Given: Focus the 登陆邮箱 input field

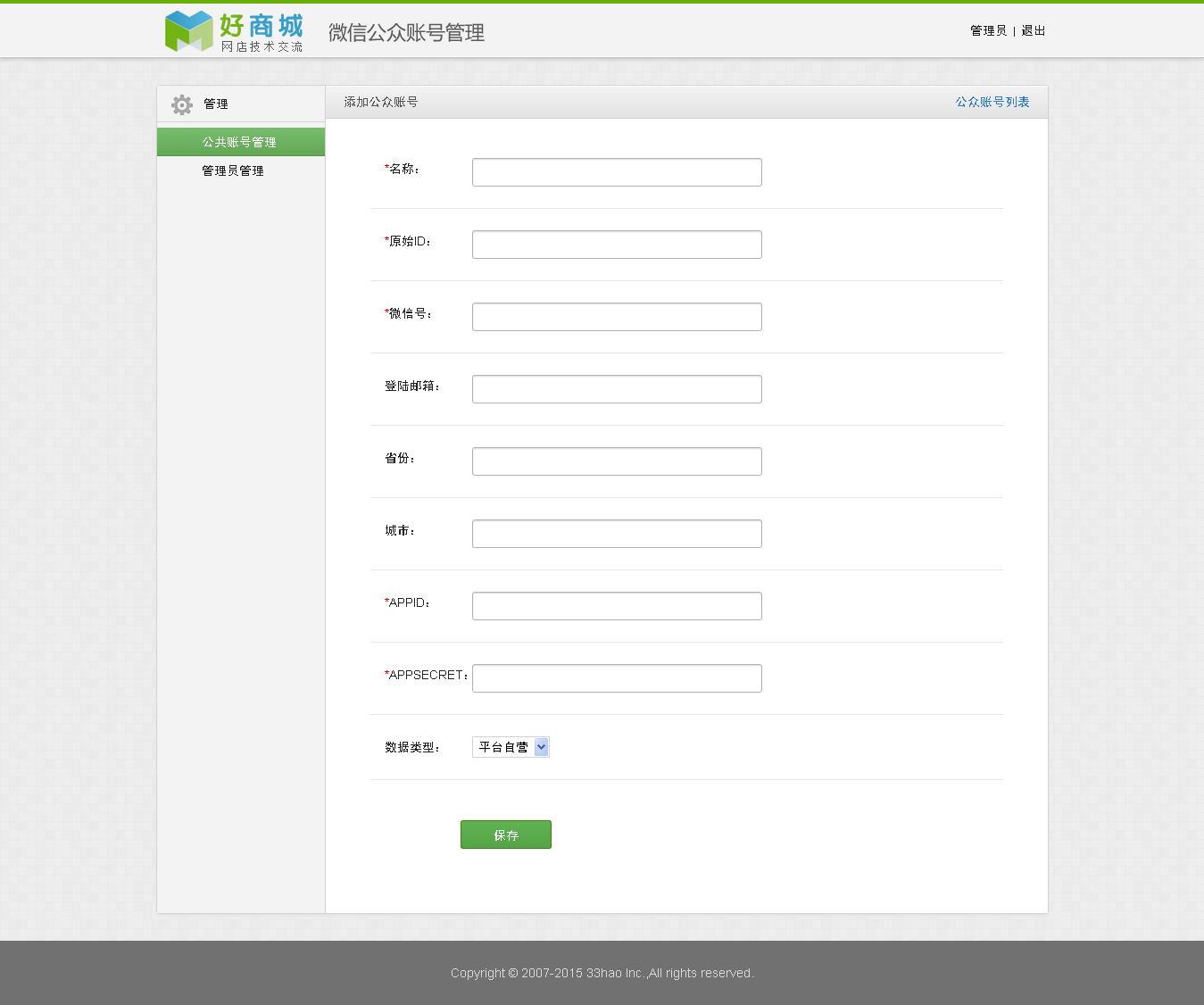Looking at the screenshot, I should coord(617,389).
